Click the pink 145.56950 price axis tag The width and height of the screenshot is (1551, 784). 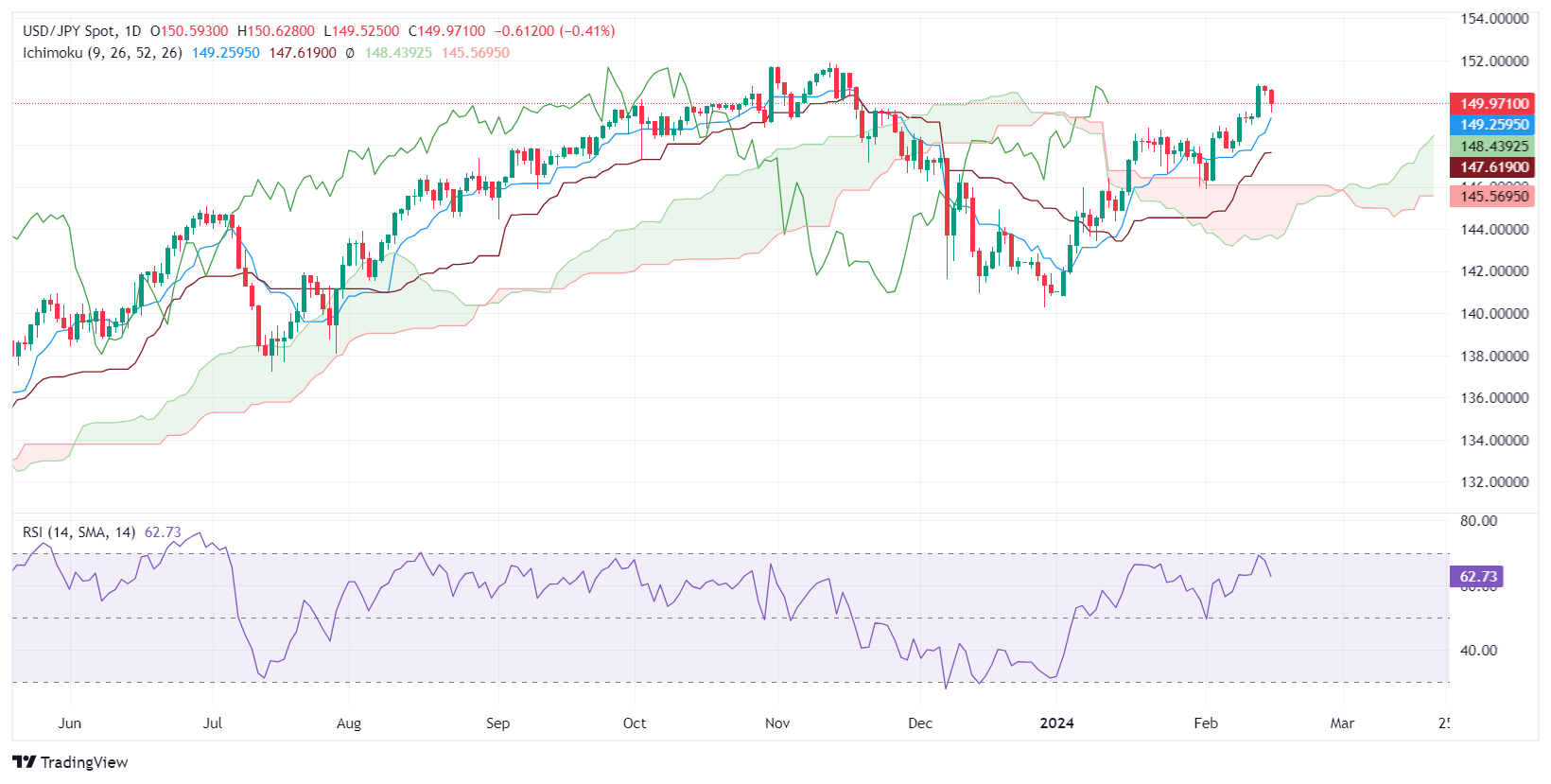(1493, 197)
